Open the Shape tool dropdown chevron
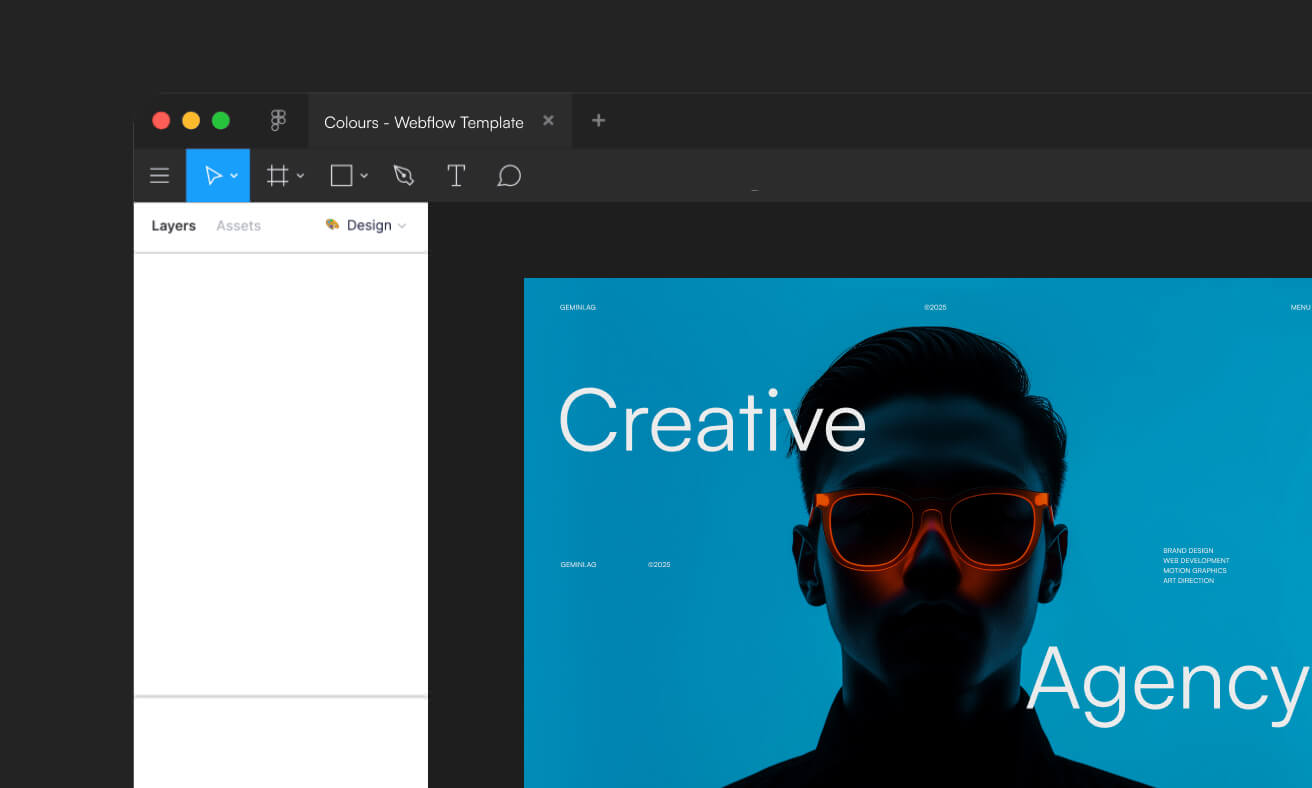Image resolution: width=1312 pixels, height=788 pixels. (x=362, y=175)
